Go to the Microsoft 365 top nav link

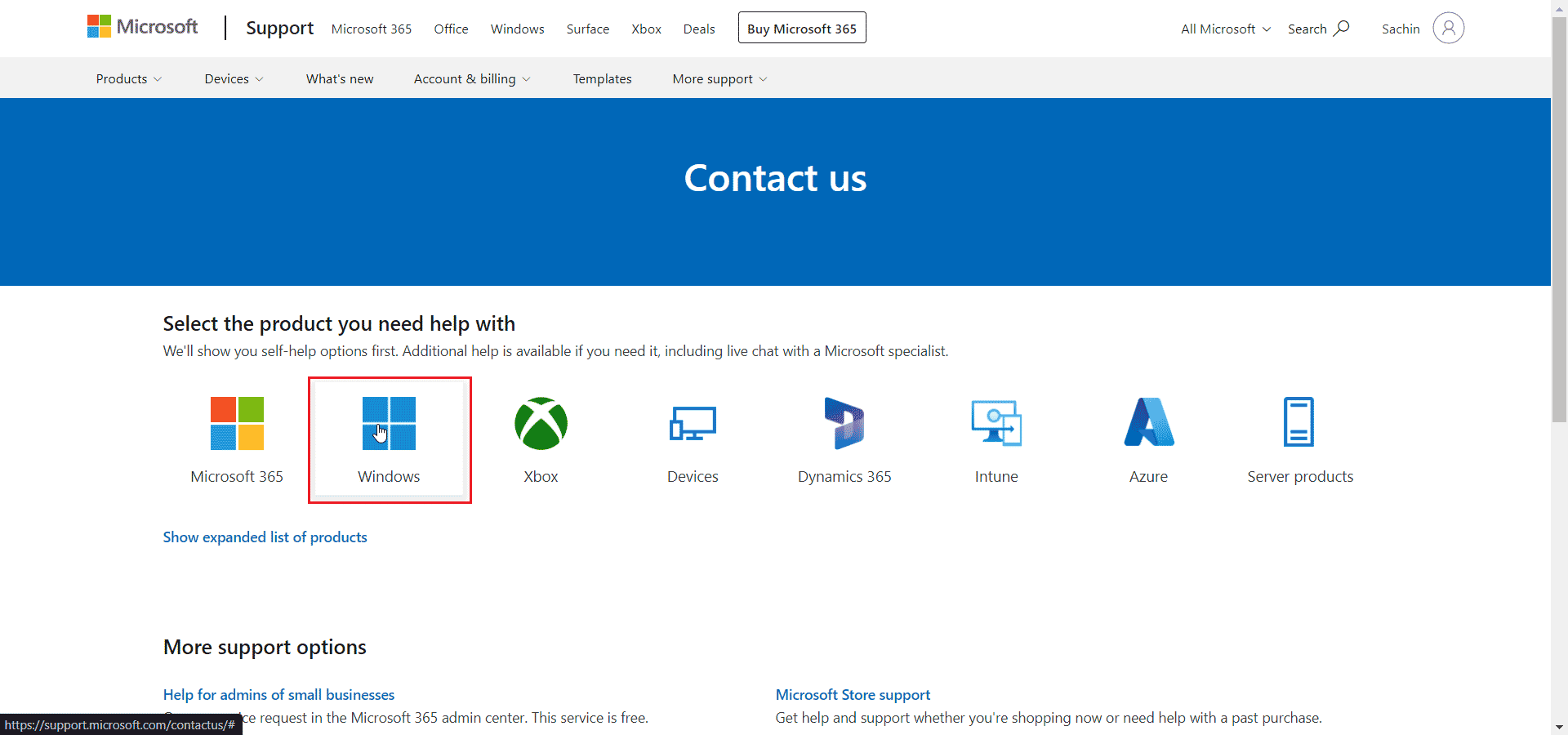(372, 29)
